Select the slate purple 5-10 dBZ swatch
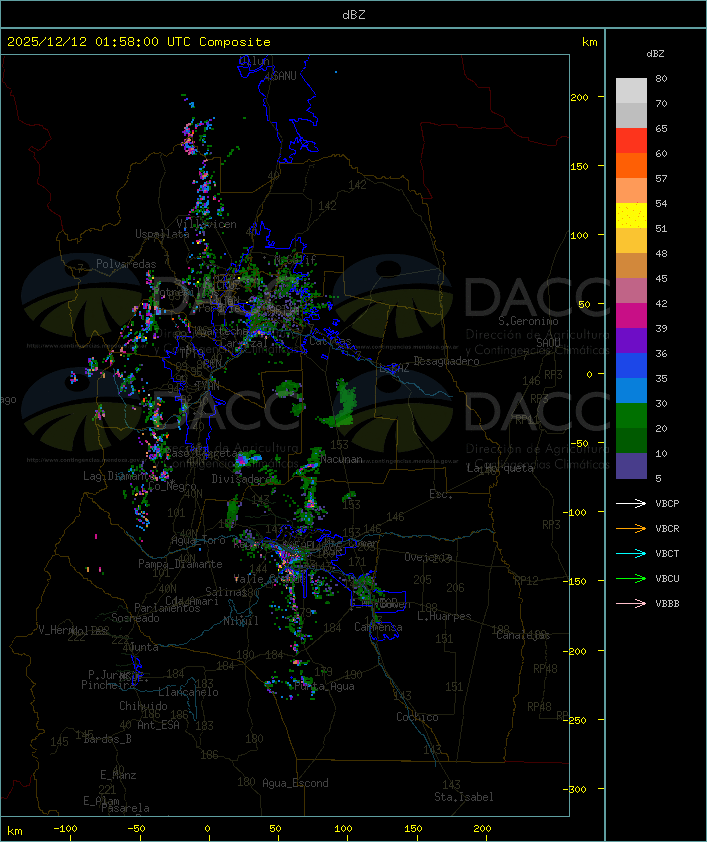This screenshot has height=842, width=707. point(631,466)
